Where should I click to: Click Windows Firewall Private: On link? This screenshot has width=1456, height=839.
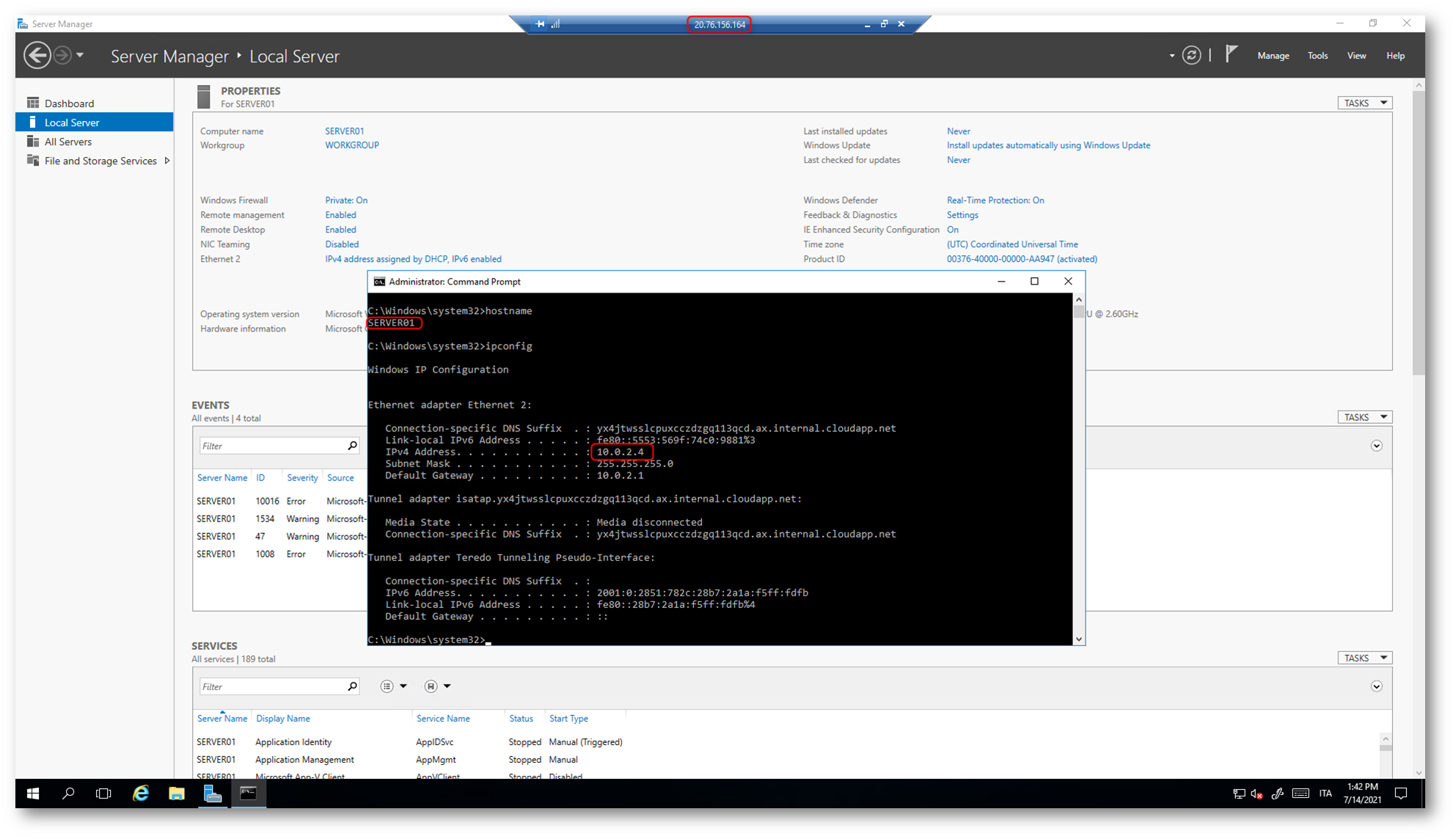pyautogui.click(x=346, y=200)
